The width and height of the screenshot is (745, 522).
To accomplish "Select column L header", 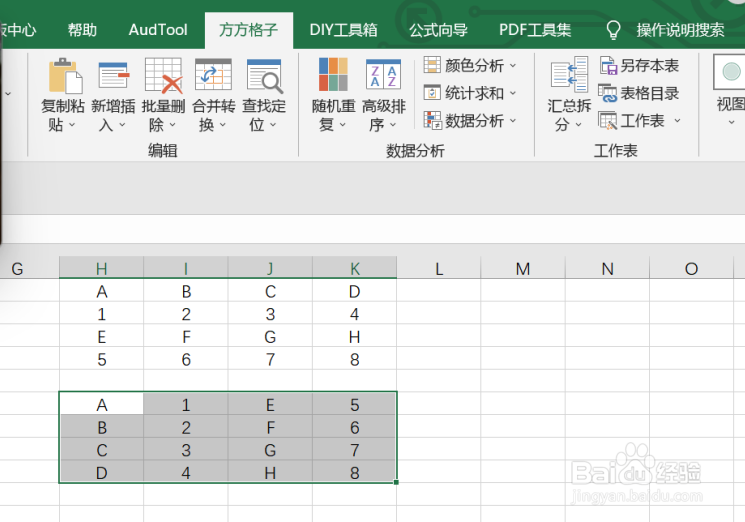I will [439, 268].
